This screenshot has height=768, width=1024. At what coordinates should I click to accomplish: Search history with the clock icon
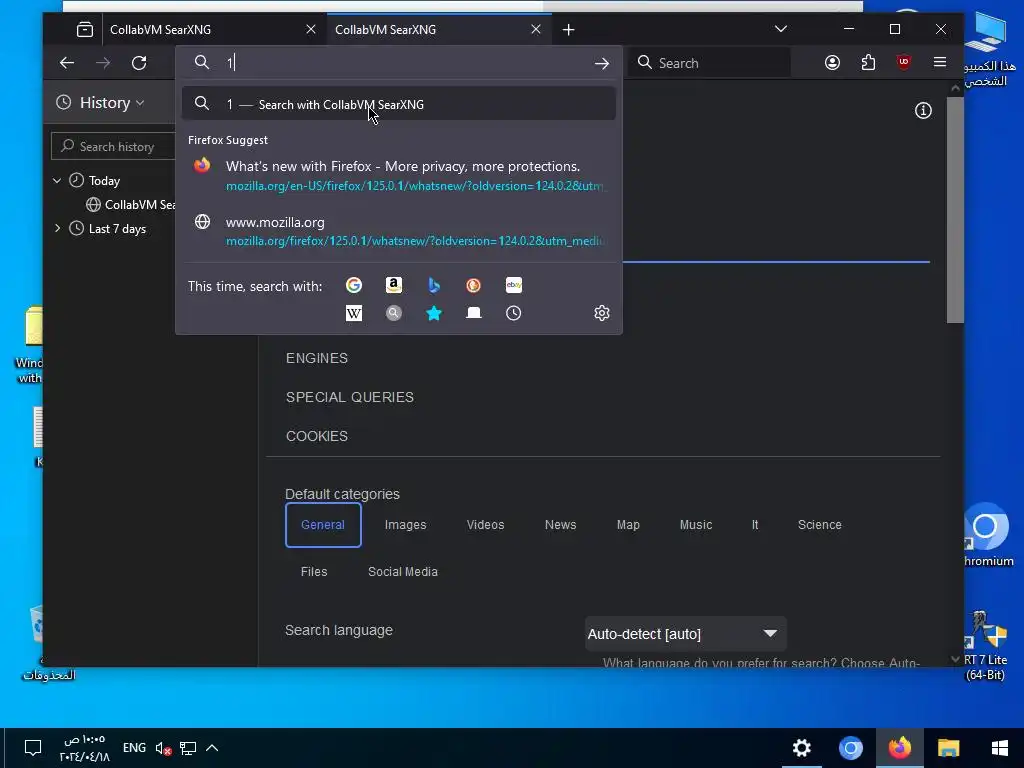tap(514, 313)
